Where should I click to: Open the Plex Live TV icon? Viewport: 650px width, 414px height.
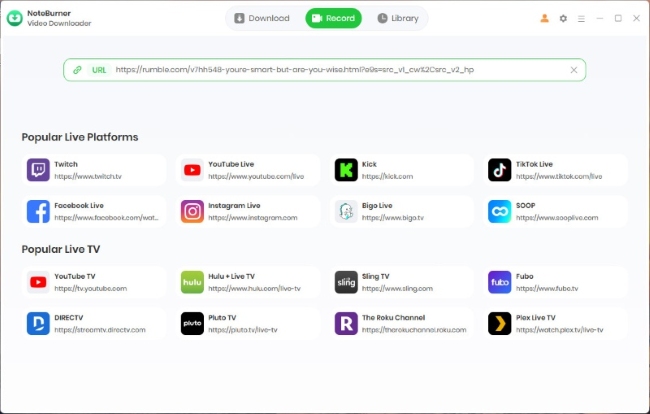coord(500,324)
